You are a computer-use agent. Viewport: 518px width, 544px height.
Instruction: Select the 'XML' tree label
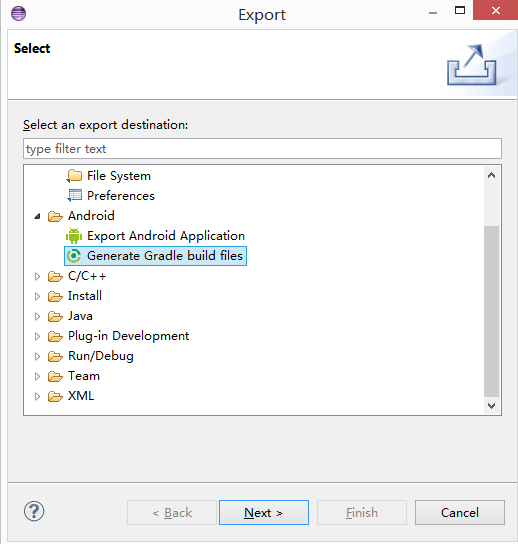81,396
